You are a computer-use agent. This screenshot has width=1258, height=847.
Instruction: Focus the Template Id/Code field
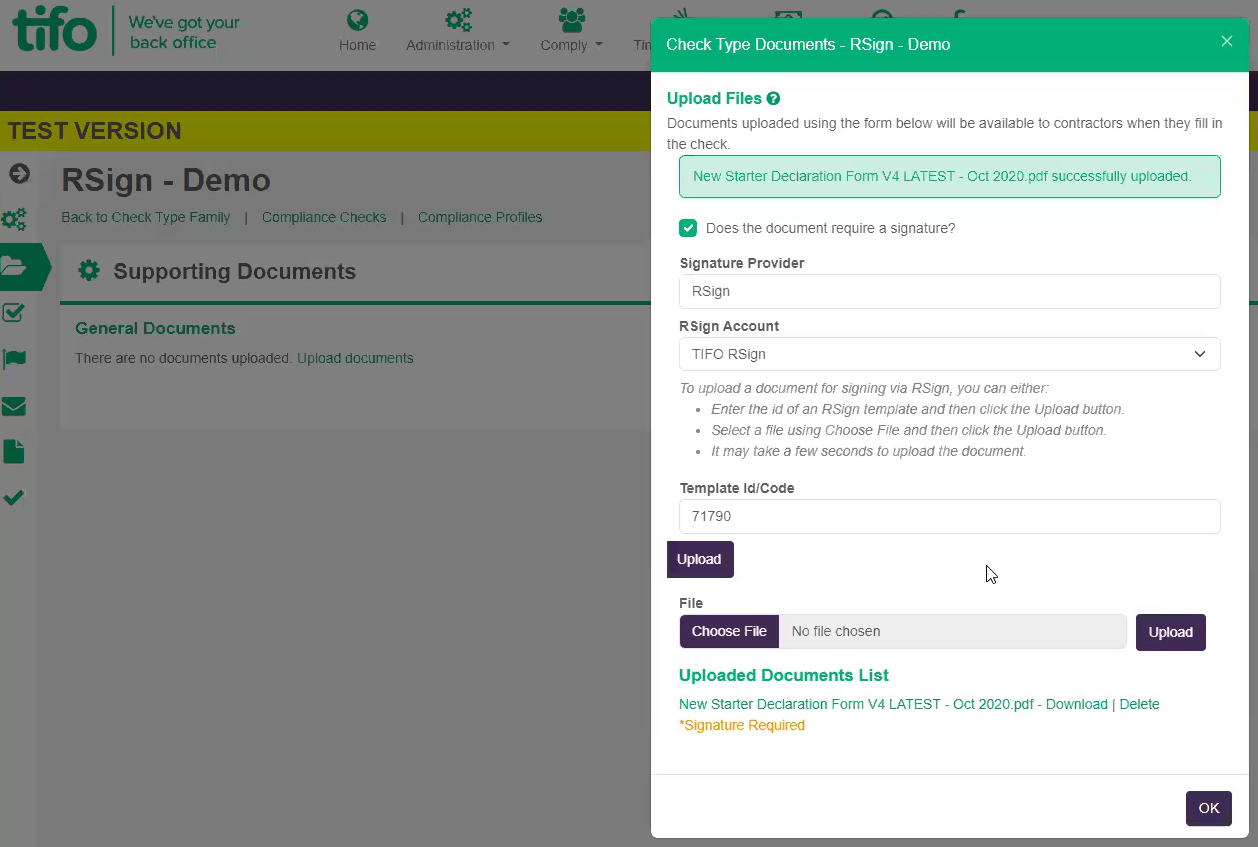click(950, 516)
